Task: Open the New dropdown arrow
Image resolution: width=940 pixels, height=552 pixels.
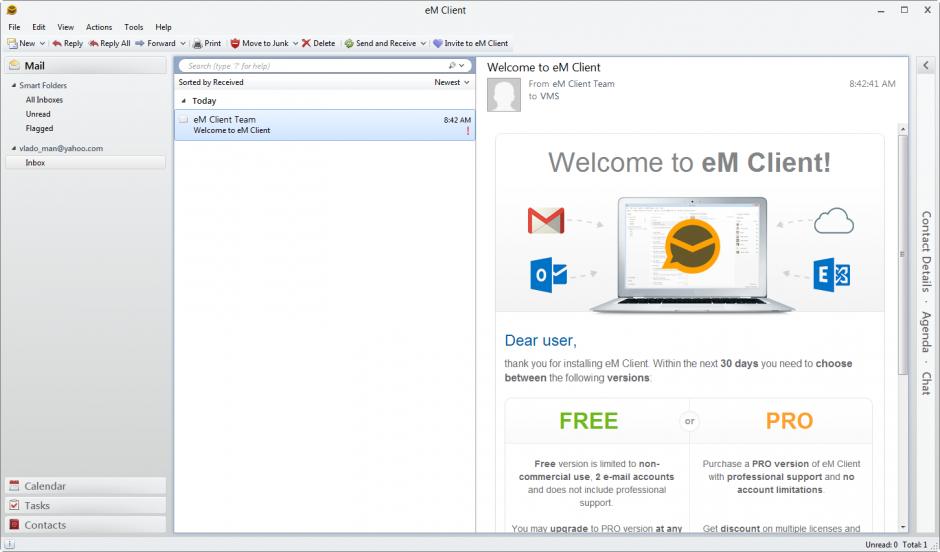Action: point(42,43)
